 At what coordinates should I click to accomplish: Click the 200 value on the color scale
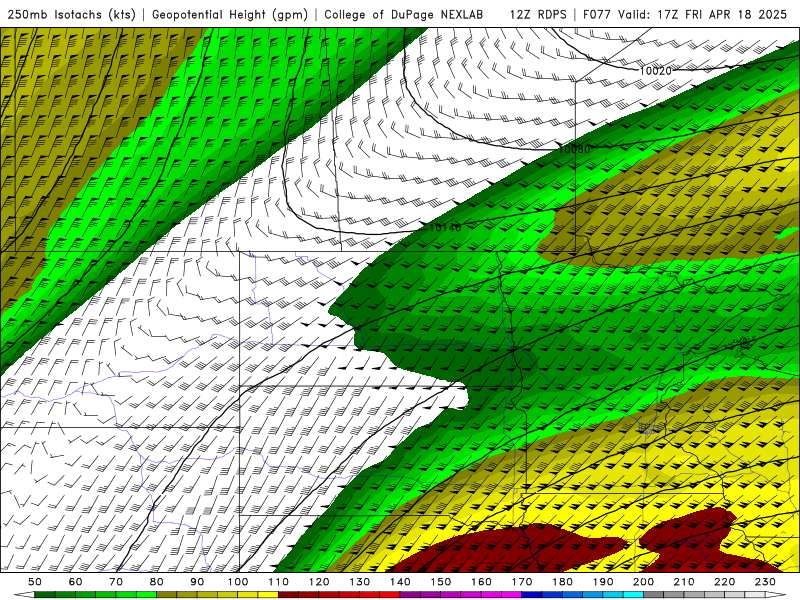pyautogui.click(x=643, y=582)
